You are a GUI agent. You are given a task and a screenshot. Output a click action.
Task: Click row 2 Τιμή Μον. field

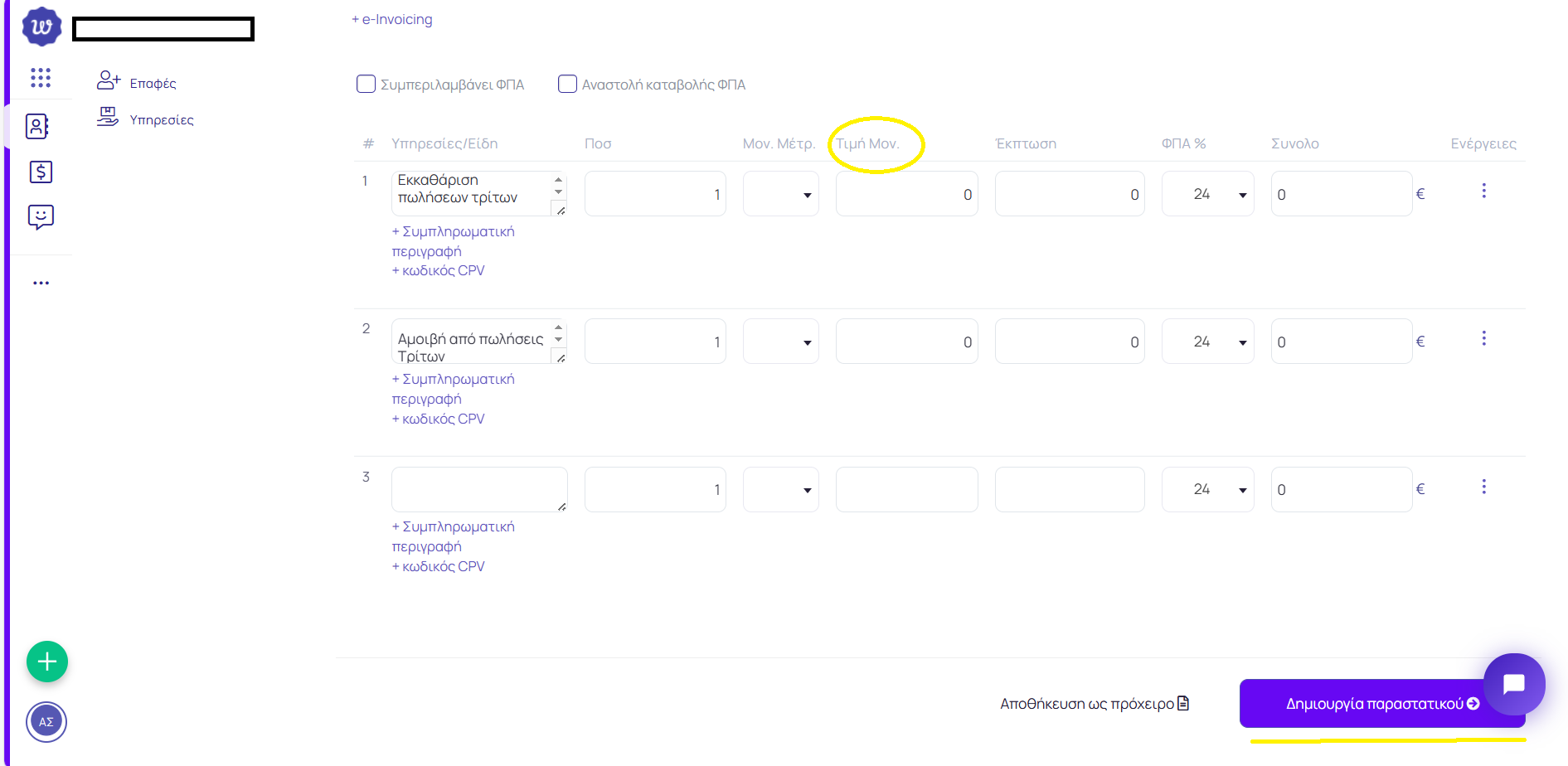coord(907,342)
